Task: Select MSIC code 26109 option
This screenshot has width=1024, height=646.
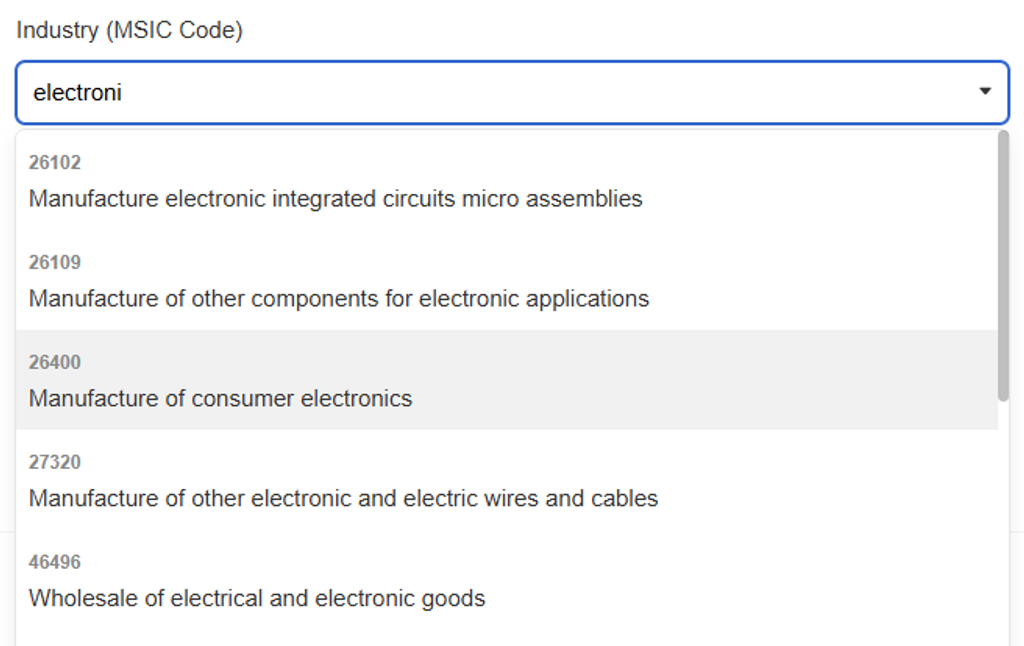Action: tap(55, 262)
